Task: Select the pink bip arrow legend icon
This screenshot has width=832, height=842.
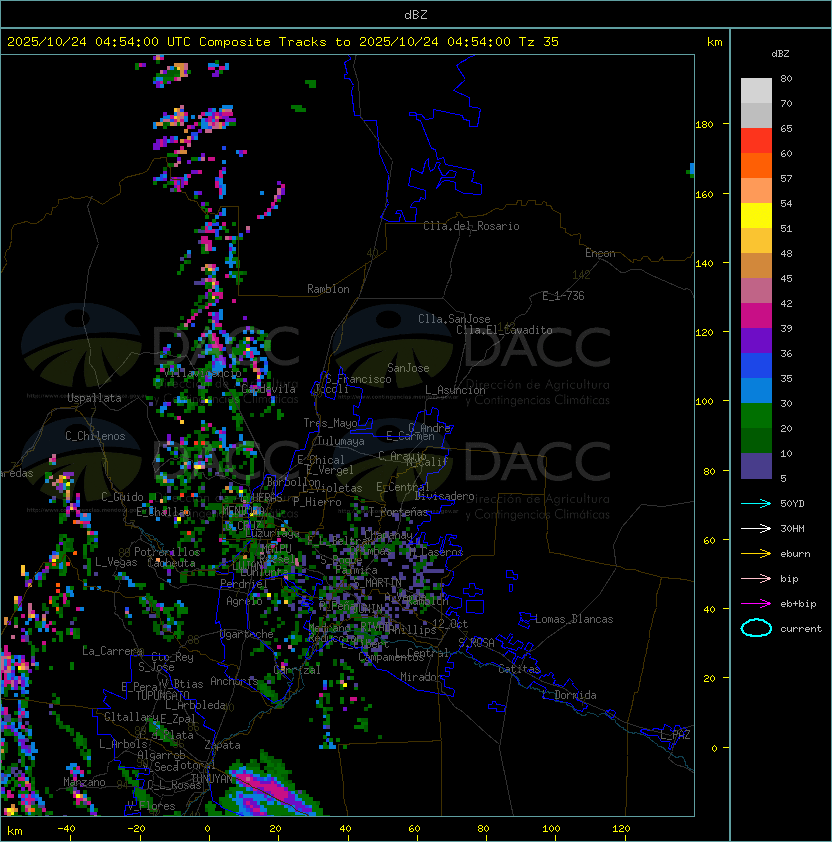Action: 756,578
